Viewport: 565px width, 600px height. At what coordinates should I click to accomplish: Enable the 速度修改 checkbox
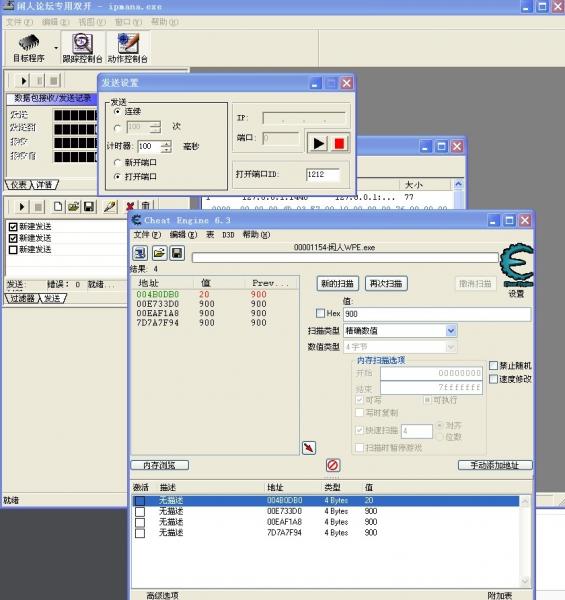coord(493,379)
